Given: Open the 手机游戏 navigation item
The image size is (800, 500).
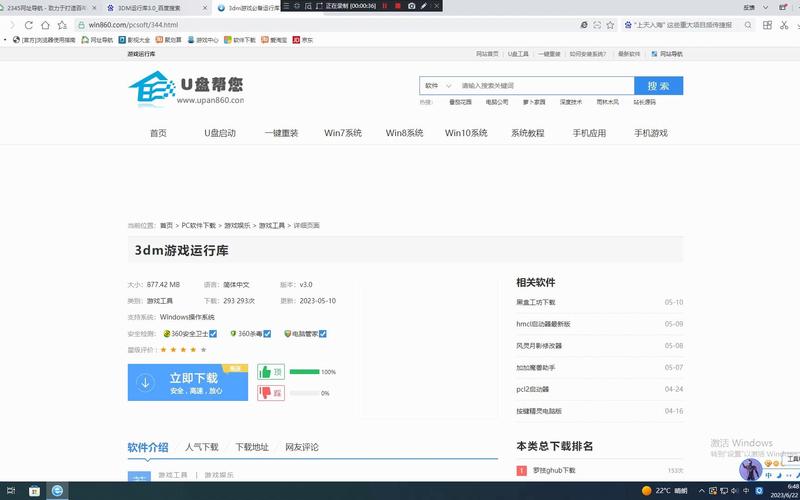Looking at the screenshot, I should click(x=651, y=133).
